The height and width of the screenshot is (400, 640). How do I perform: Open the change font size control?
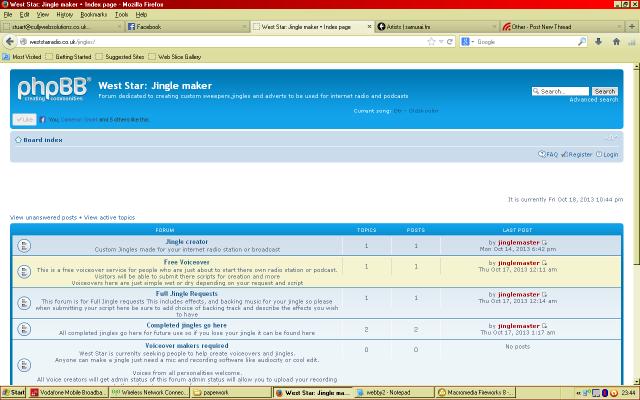[611, 136]
